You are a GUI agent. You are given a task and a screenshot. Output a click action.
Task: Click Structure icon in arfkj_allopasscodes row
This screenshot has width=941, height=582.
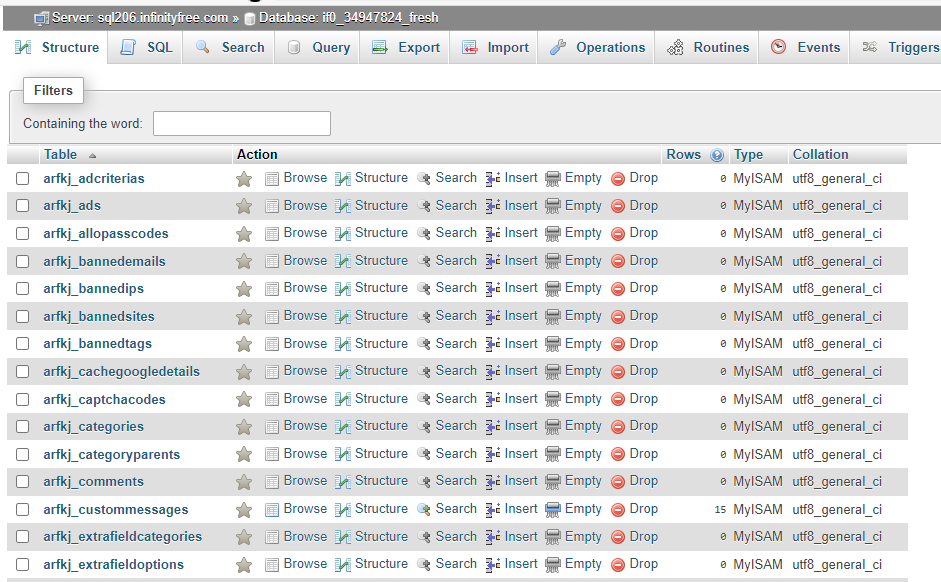click(x=343, y=233)
